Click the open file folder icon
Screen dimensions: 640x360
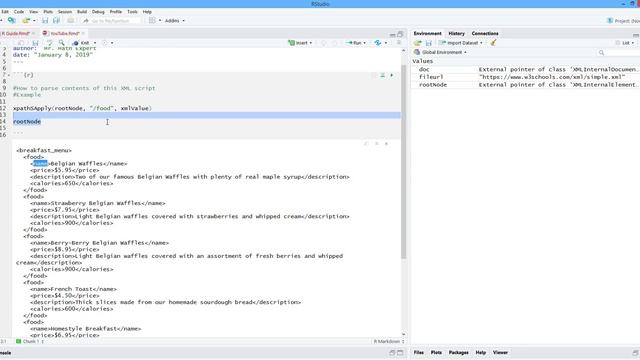point(26,20)
